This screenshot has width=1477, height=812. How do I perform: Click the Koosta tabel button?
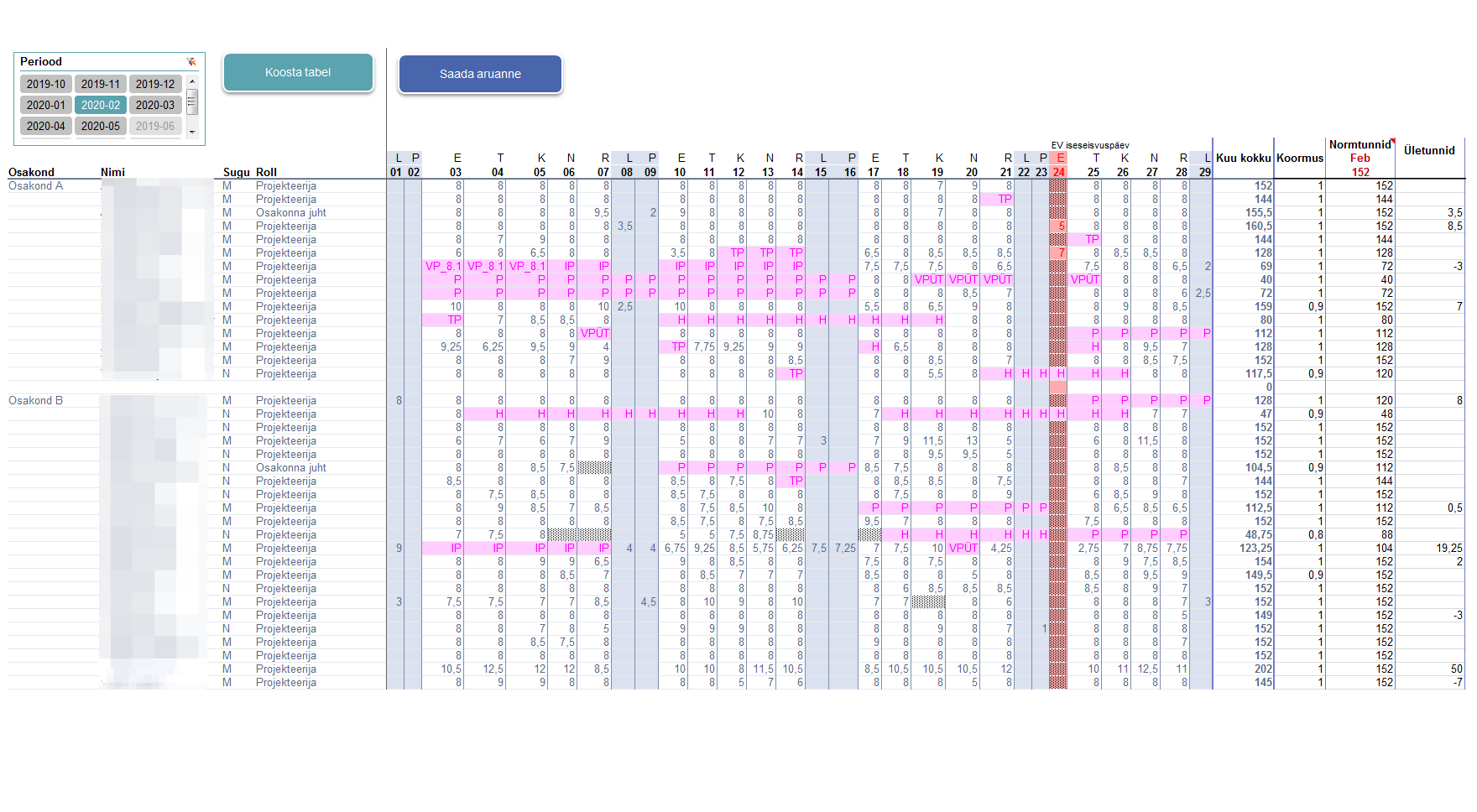[x=298, y=72]
